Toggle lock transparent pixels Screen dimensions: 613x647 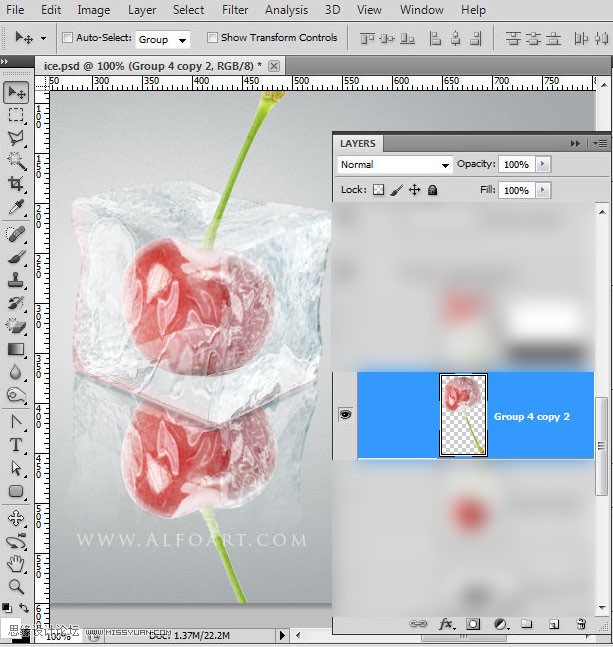click(x=378, y=190)
